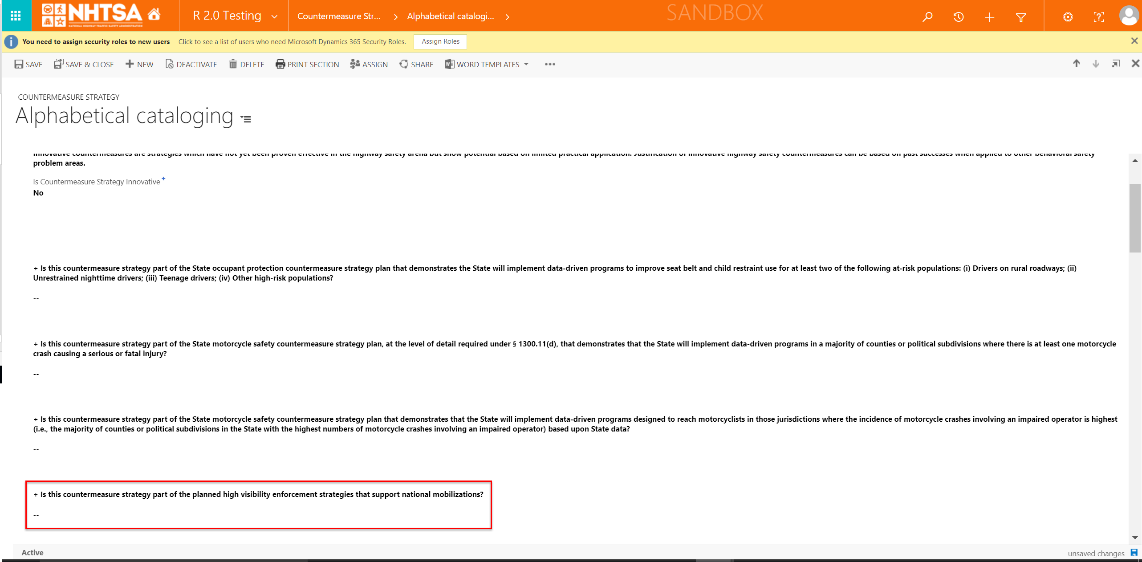1142x562 pixels.
Task: Click the plus quick create icon
Action: pyautogui.click(x=989, y=17)
